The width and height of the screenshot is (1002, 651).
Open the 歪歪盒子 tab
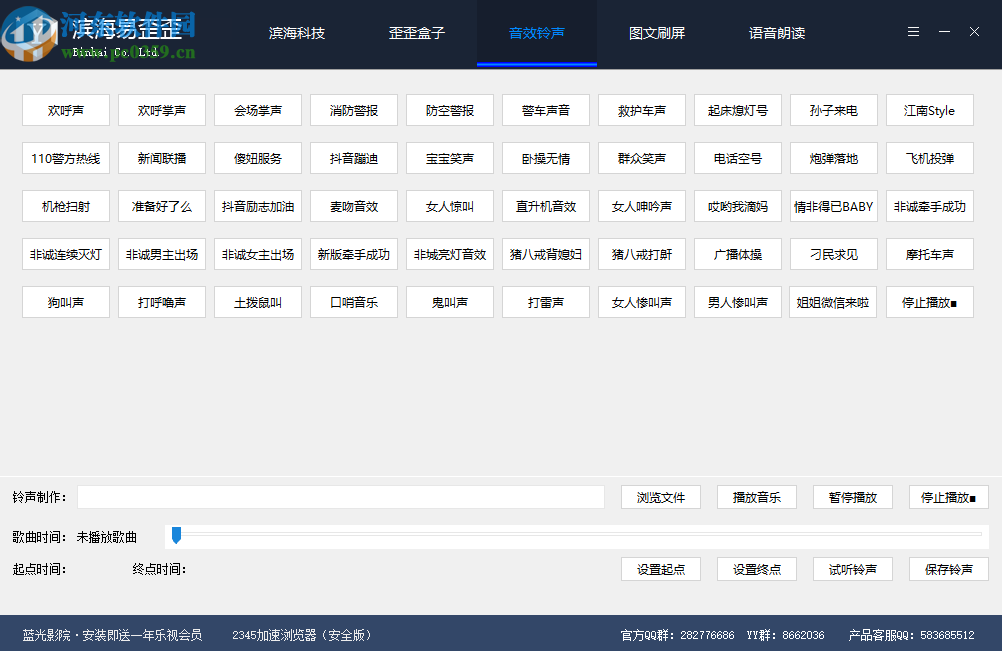tap(417, 32)
